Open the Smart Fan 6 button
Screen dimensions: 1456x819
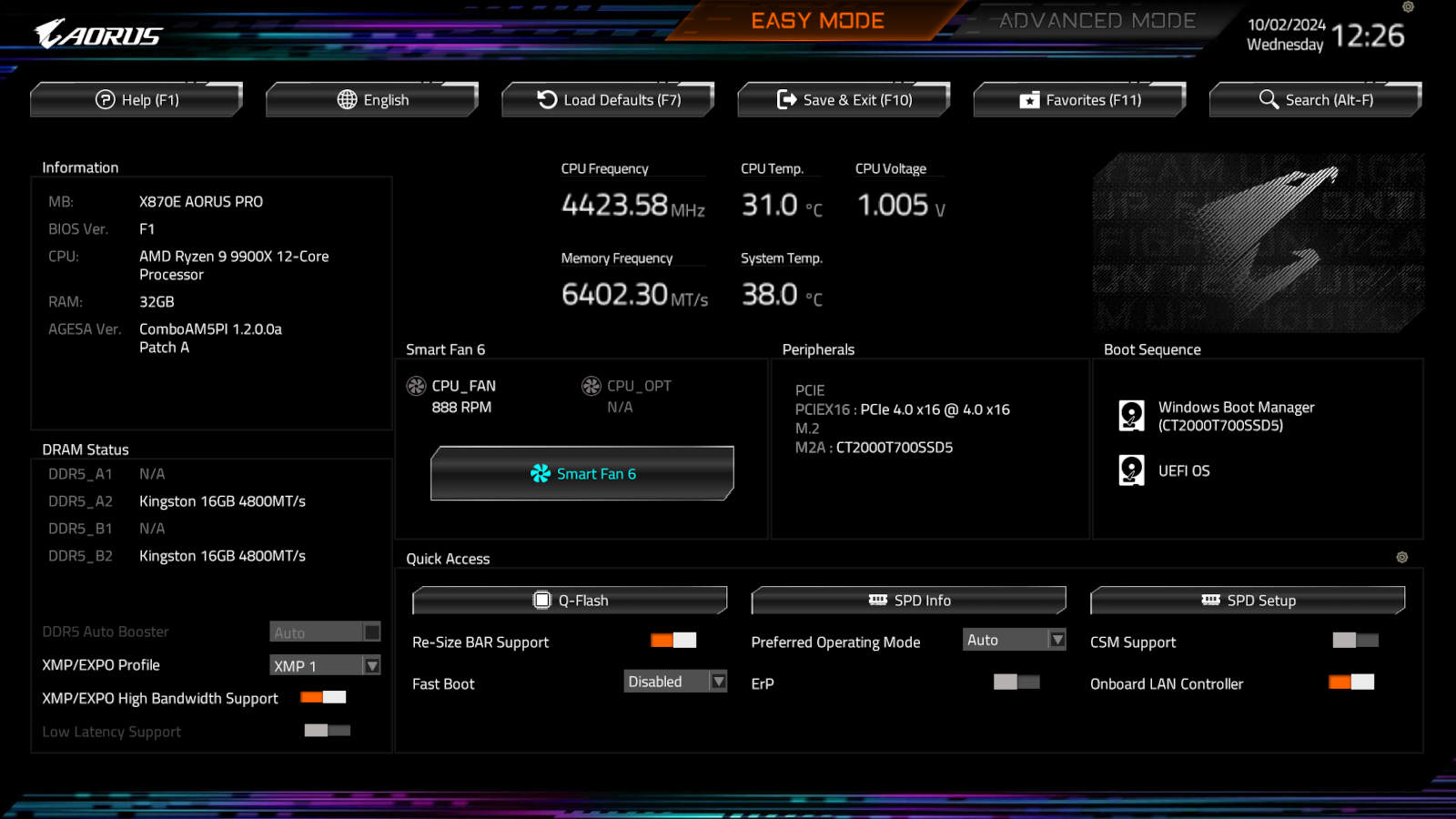pyautogui.click(x=582, y=473)
